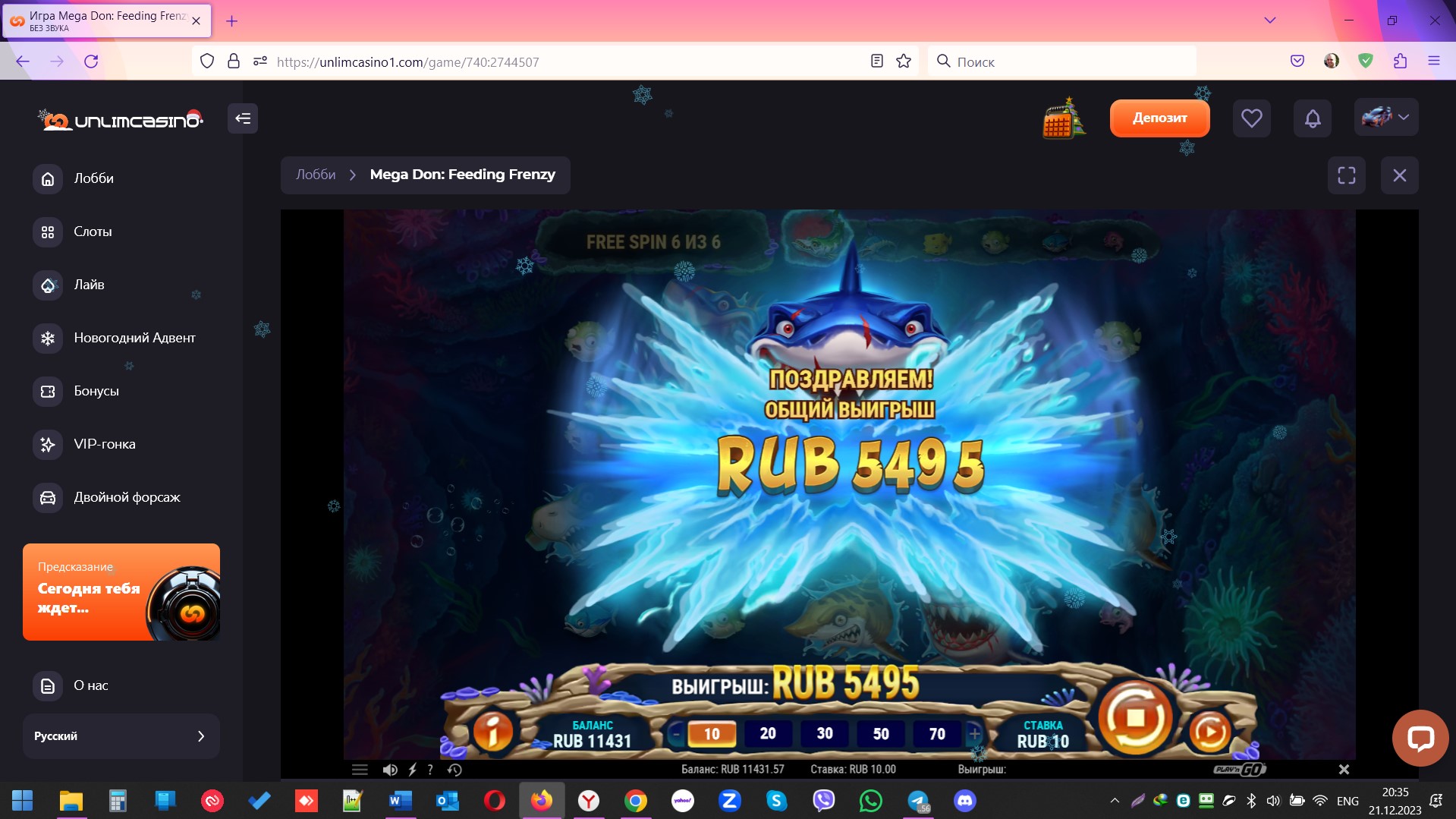Open the Предсказание prediction banner
Viewport: 1456px width, 819px height.
point(121,592)
